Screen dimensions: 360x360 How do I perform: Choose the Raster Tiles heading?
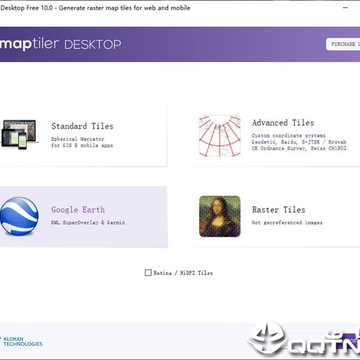[279, 210]
